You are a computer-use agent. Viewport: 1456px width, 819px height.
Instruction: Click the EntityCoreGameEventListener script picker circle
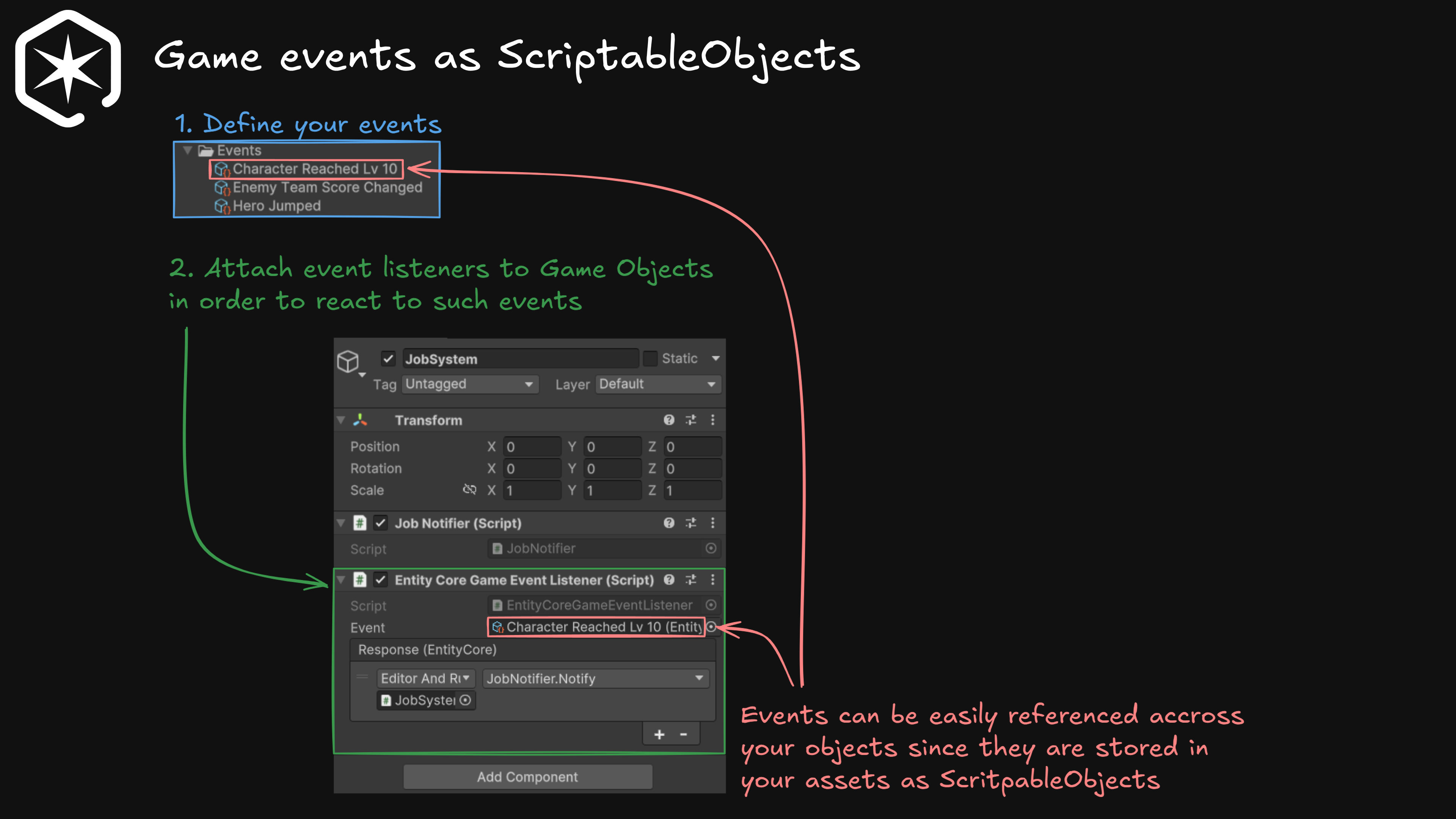coord(712,605)
